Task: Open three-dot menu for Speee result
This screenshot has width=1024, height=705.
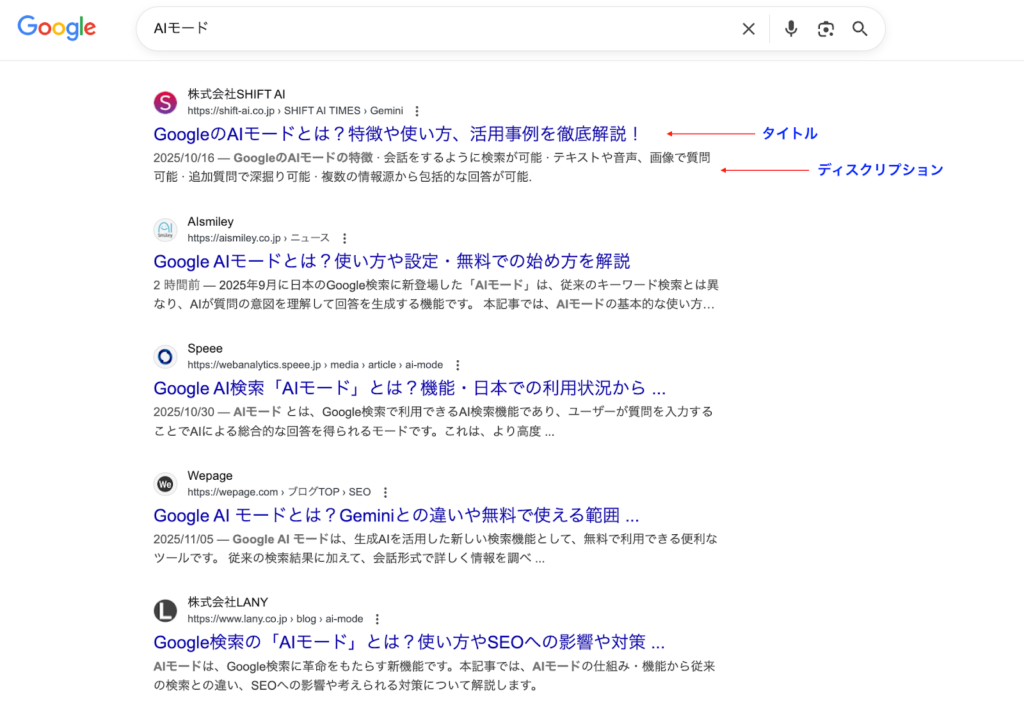Action: click(458, 366)
